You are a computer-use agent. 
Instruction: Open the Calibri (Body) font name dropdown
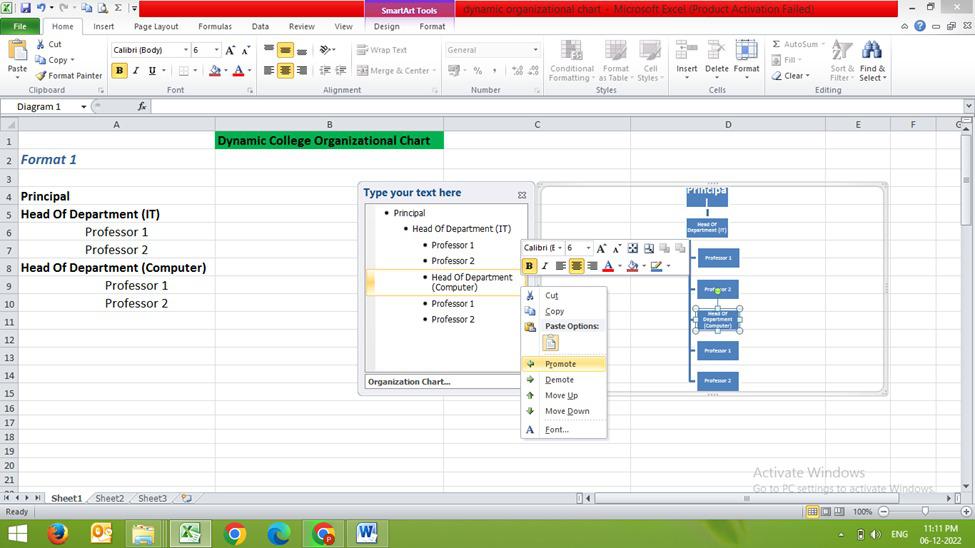pos(185,50)
